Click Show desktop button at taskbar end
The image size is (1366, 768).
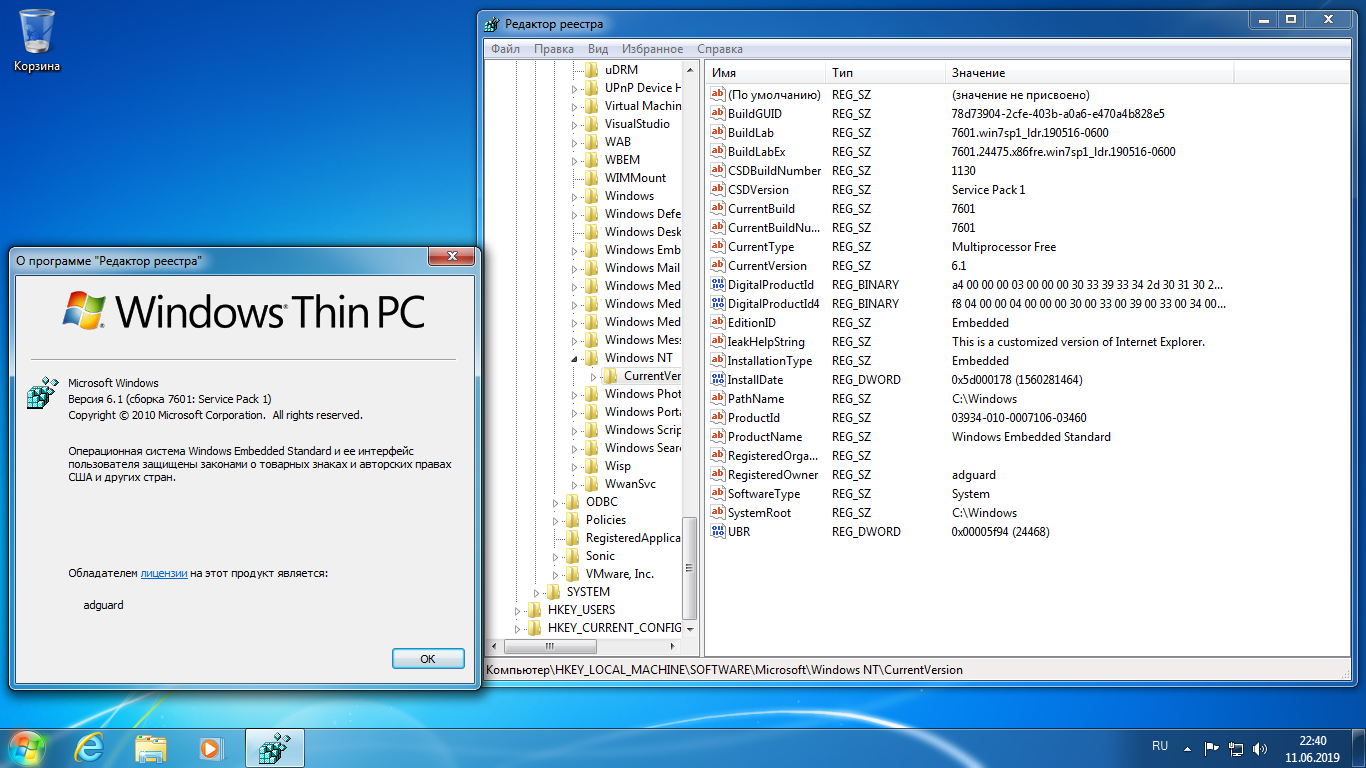click(1358, 748)
